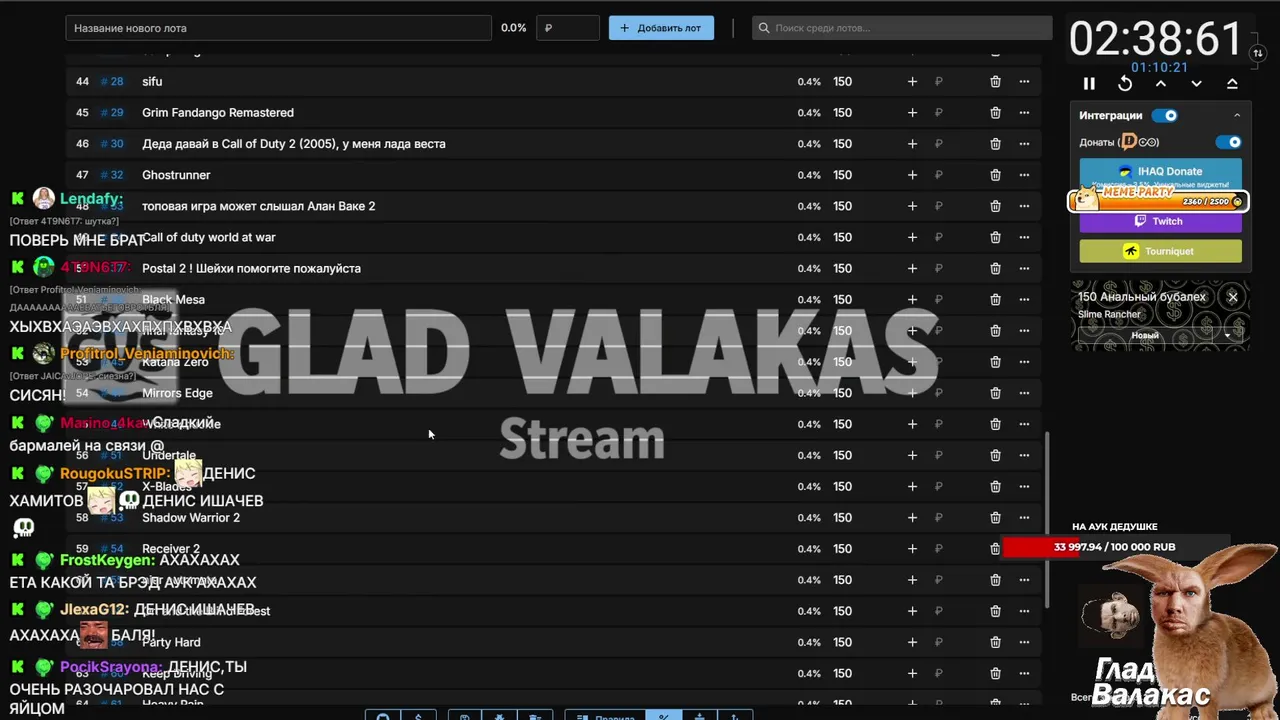1280x720 pixels.
Task: Open lot link #32 beside Ghostrunner
Action: pos(112,175)
